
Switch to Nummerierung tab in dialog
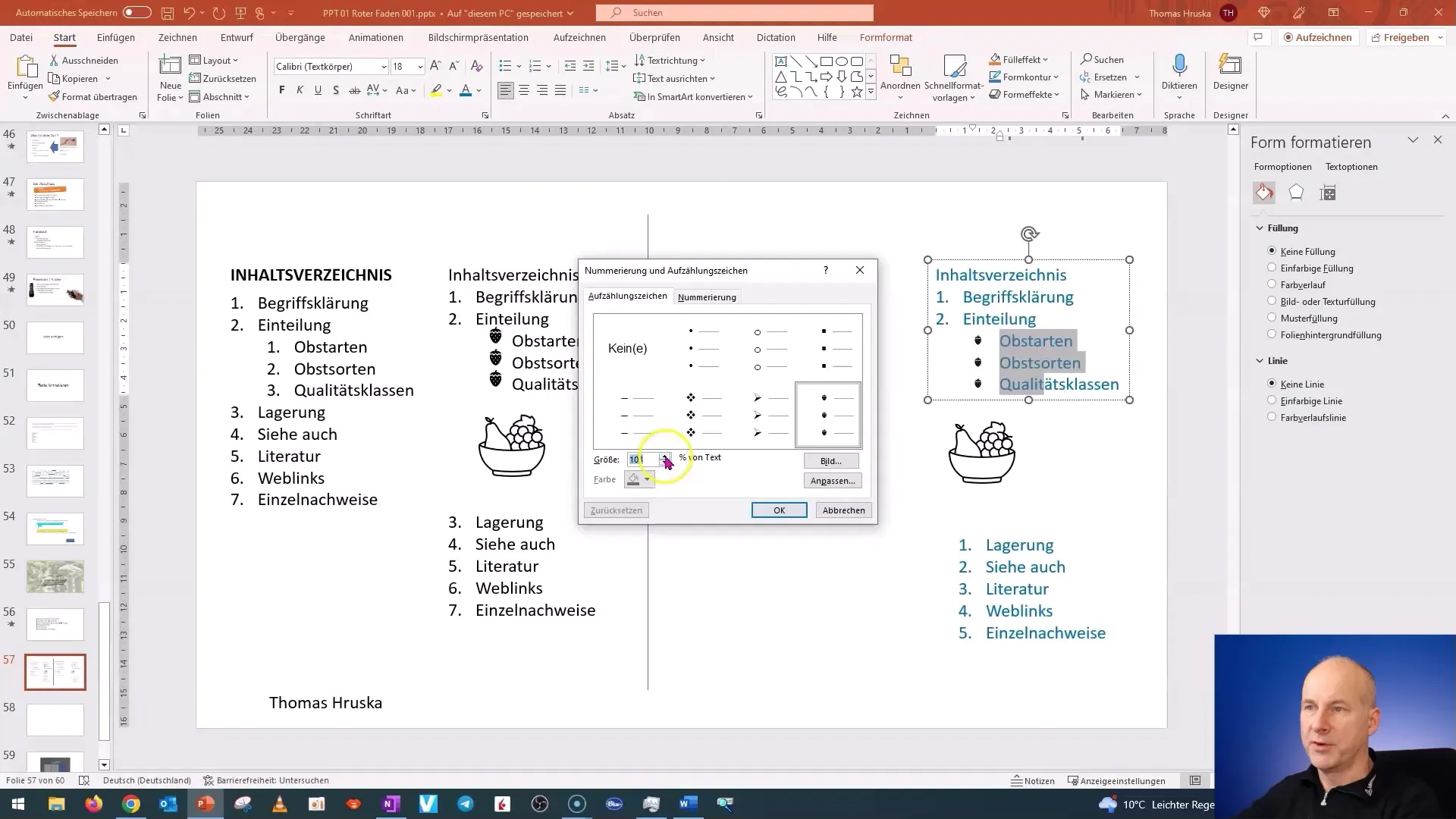click(707, 297)
